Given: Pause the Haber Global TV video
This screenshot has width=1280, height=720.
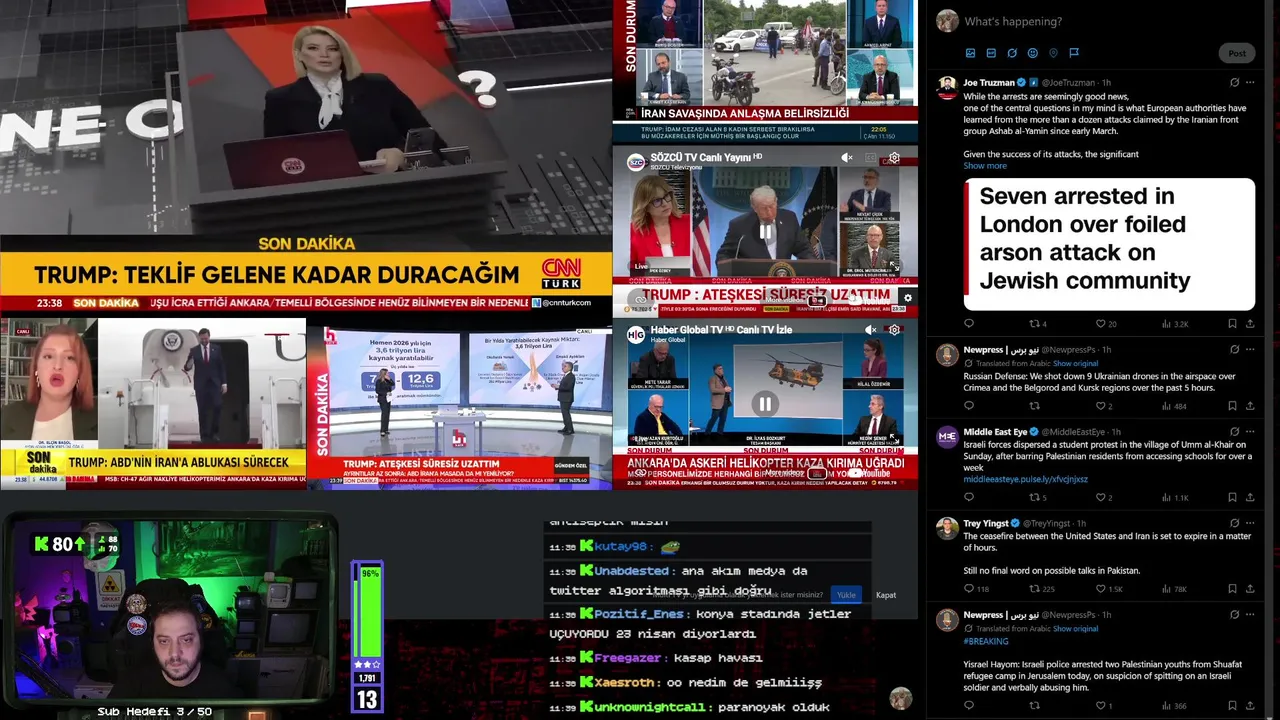Looking at the screenshot, I should point(765,404).
